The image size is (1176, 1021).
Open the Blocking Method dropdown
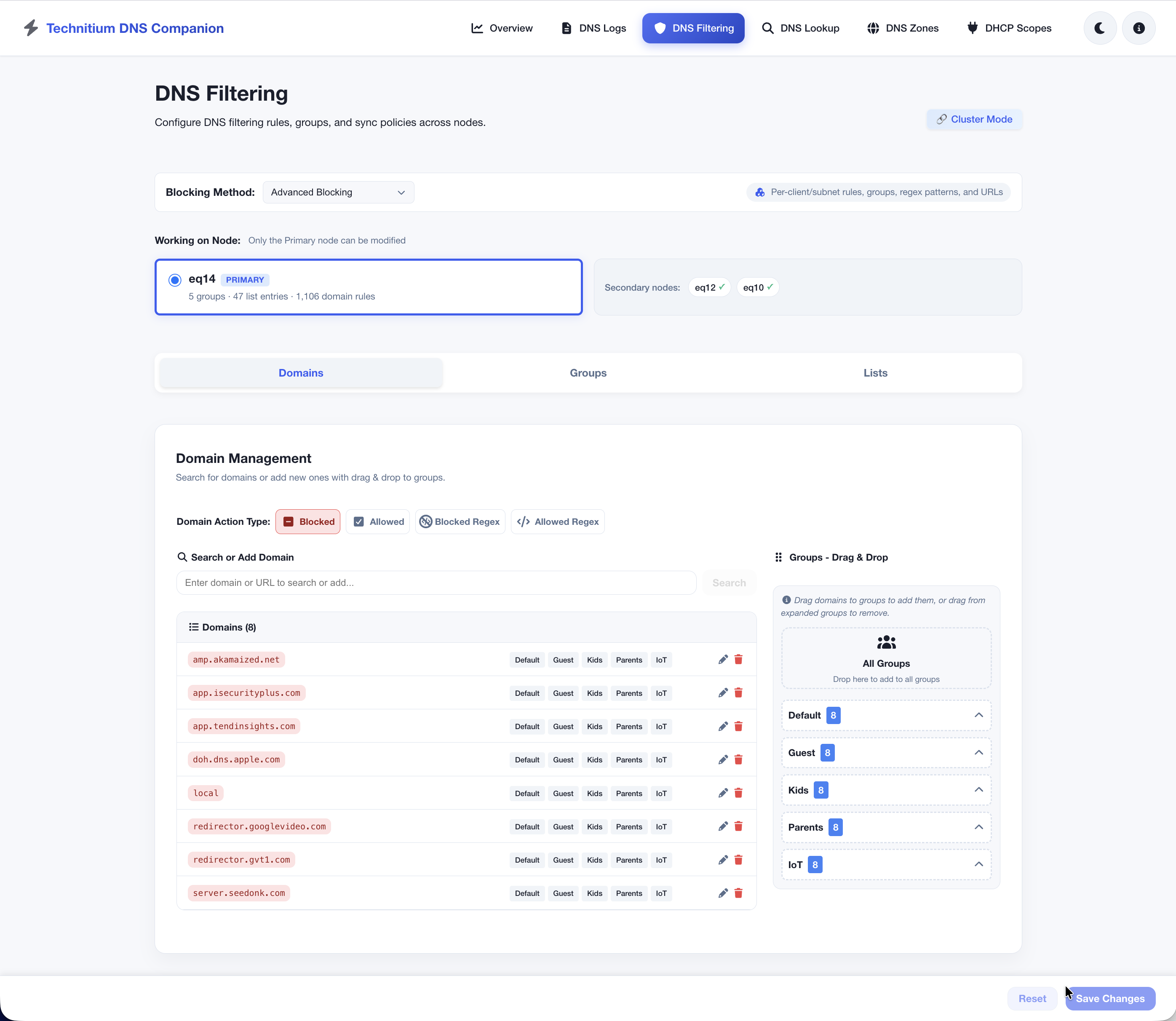(x=338, y=192)
